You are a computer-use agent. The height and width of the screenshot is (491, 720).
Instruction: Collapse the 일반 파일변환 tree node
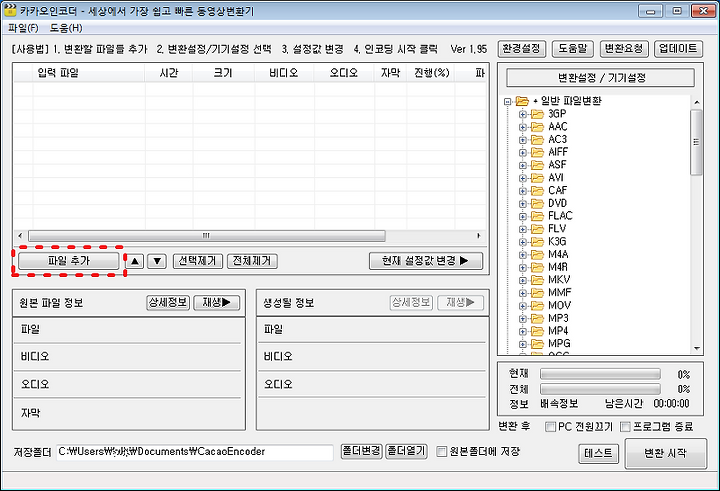507,101
